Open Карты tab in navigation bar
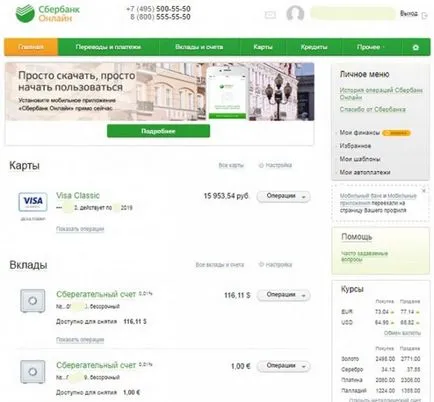 263,47
